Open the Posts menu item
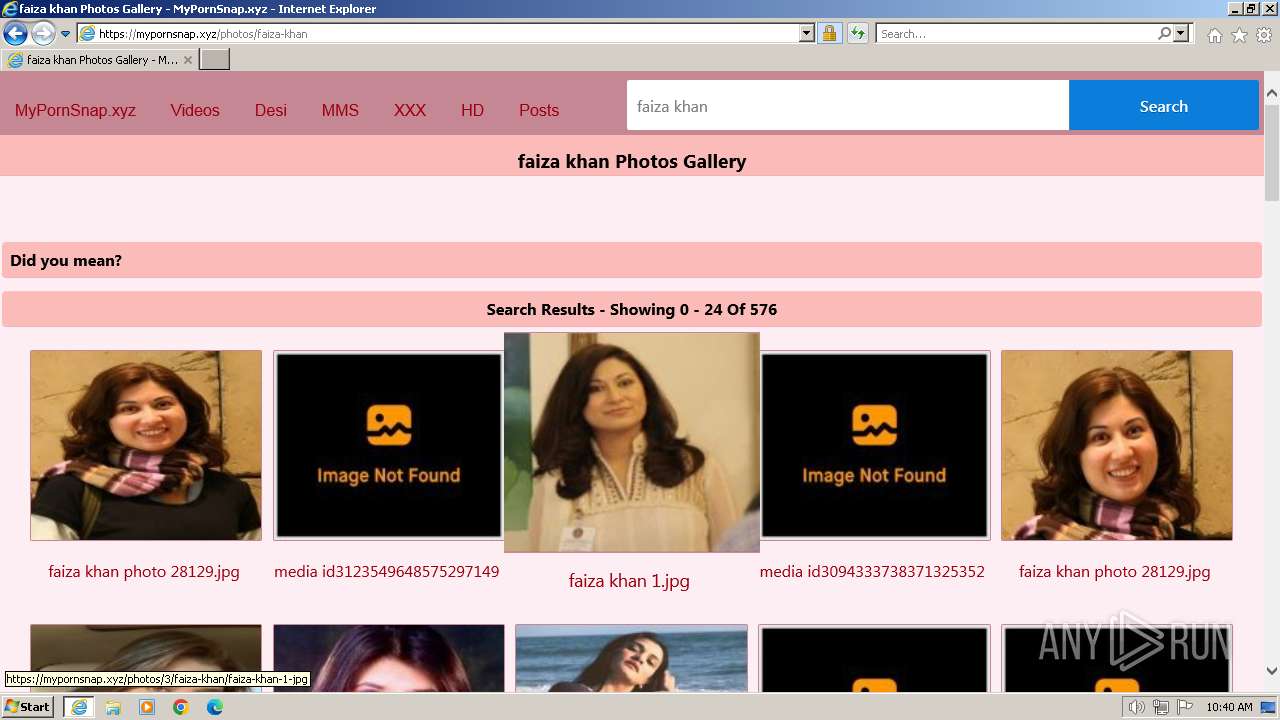 (x=539, y=111)
